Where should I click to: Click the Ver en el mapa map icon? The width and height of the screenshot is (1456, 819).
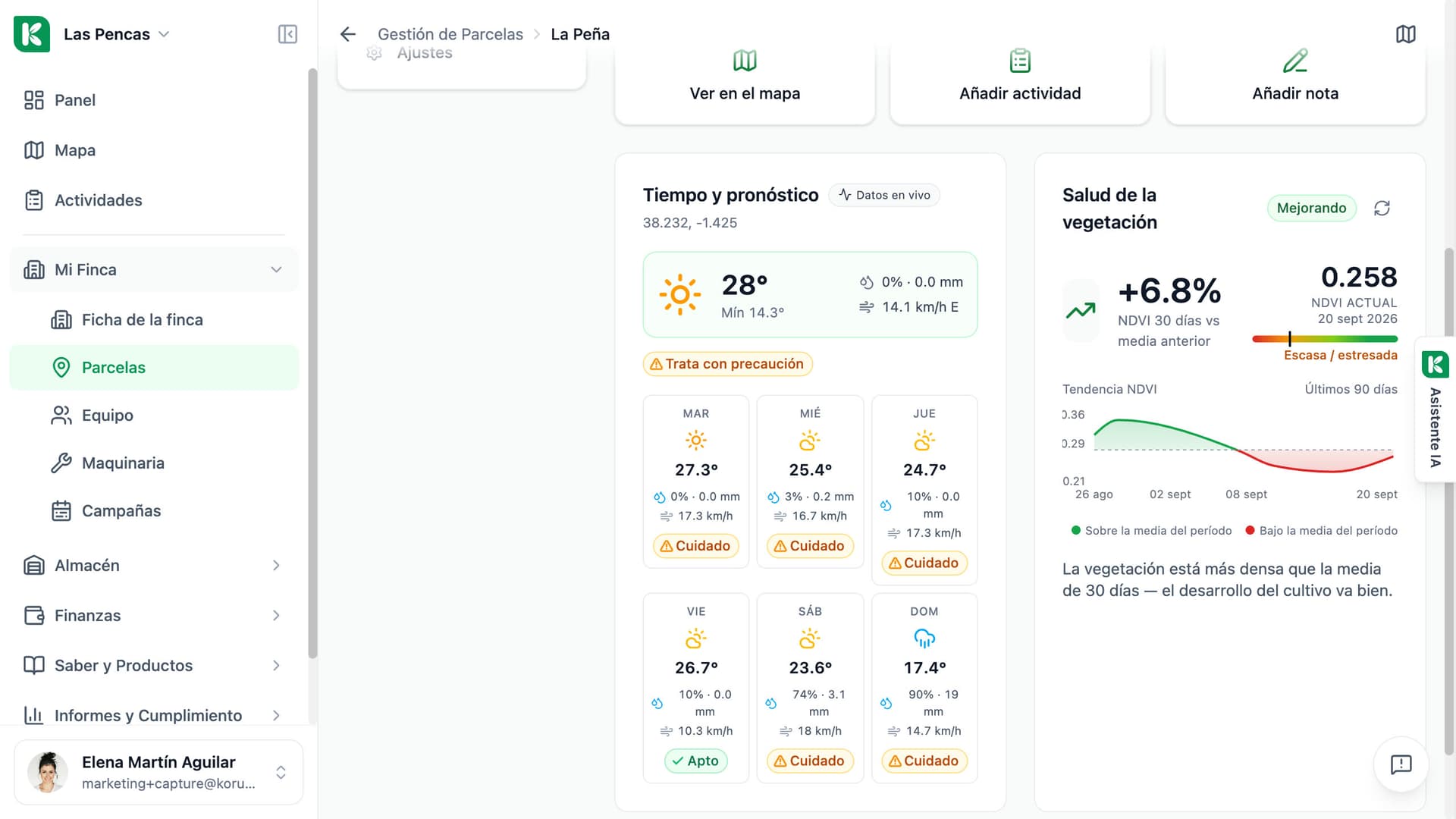[745, 61]
